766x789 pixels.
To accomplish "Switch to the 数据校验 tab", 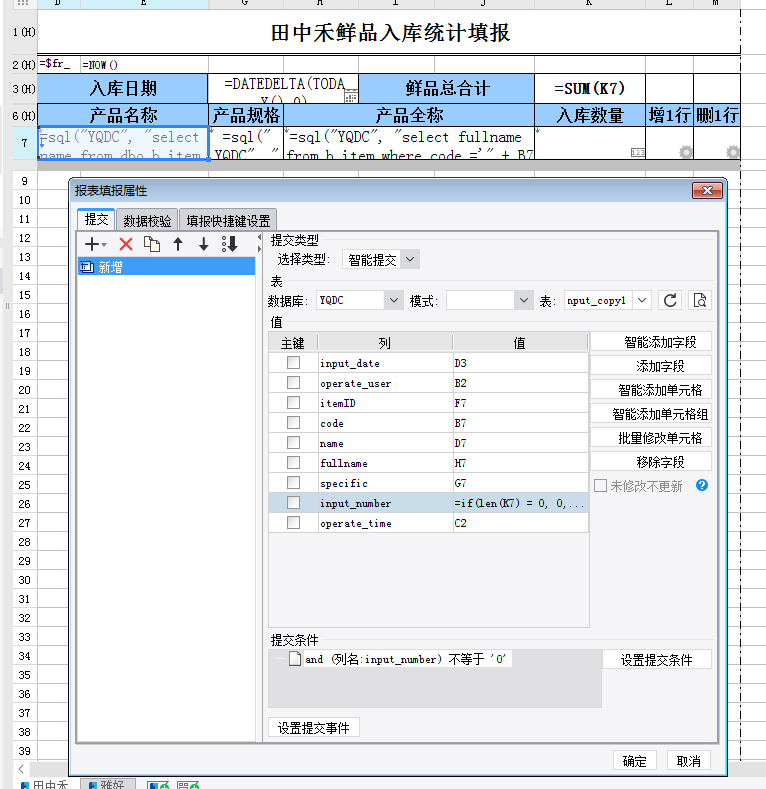I will (x=147, y=220).
